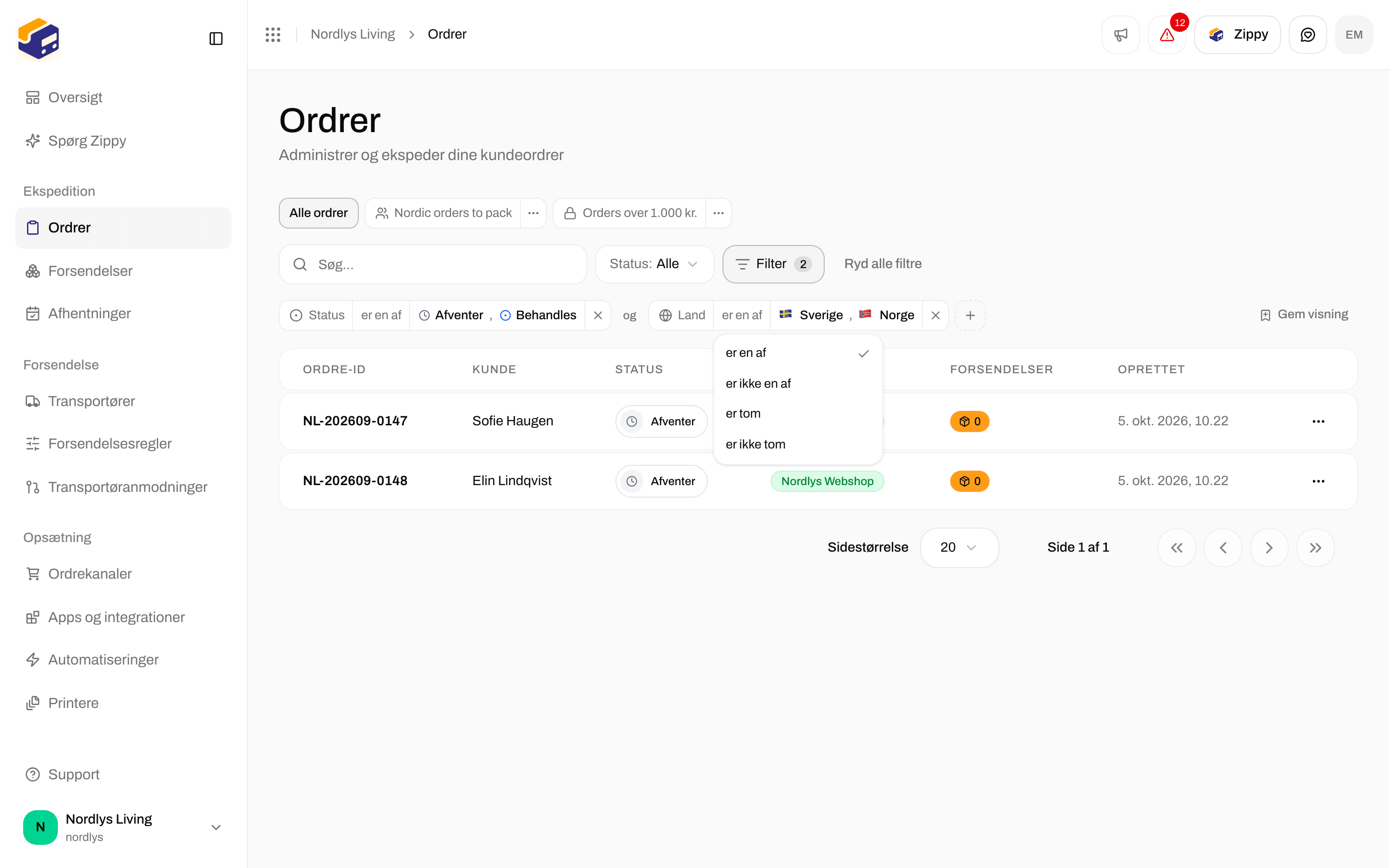1389x868 pixels.
Task: Open row actions for NL-202609-0147
Action: (x=1319, y=421)
